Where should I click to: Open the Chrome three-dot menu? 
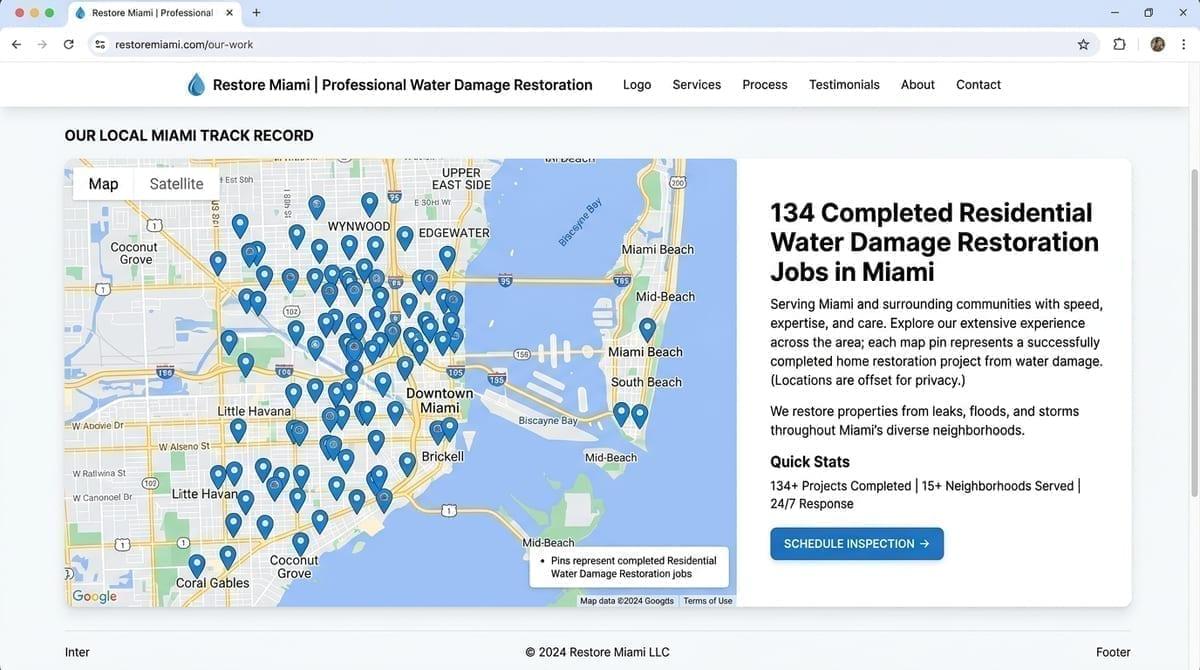(1184, 44)
